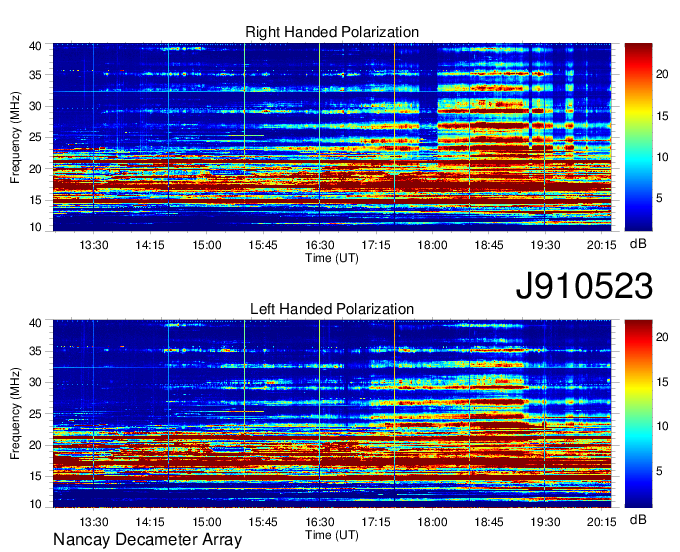Click the Right Handed spectrogram plot
The image size is (680, 552).
tap(332, 137)
